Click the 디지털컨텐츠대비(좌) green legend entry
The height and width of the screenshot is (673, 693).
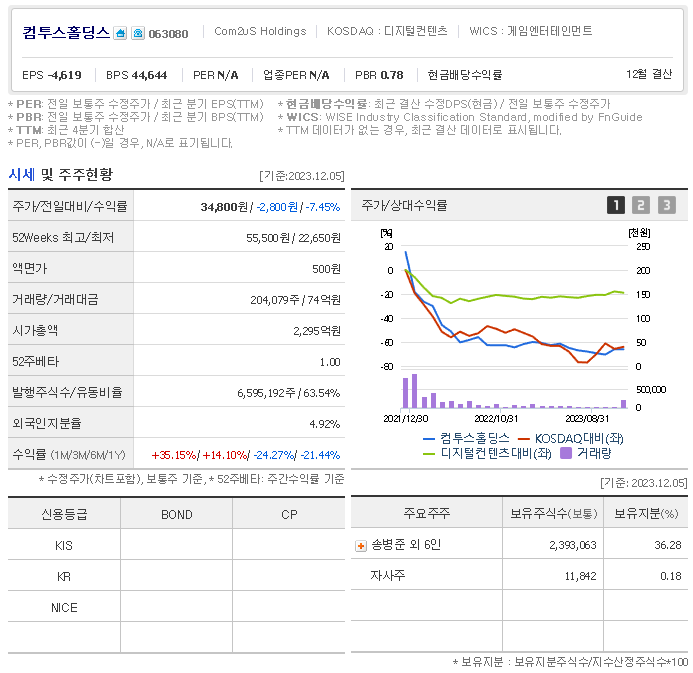coord(487,453)
